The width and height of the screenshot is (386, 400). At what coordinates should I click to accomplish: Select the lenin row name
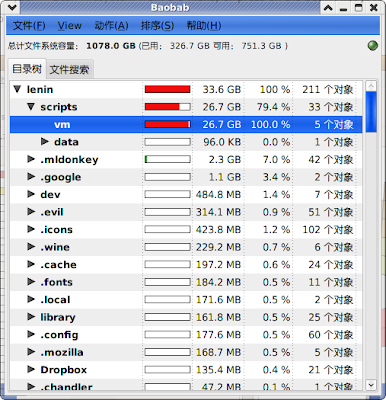coord(40,89)
